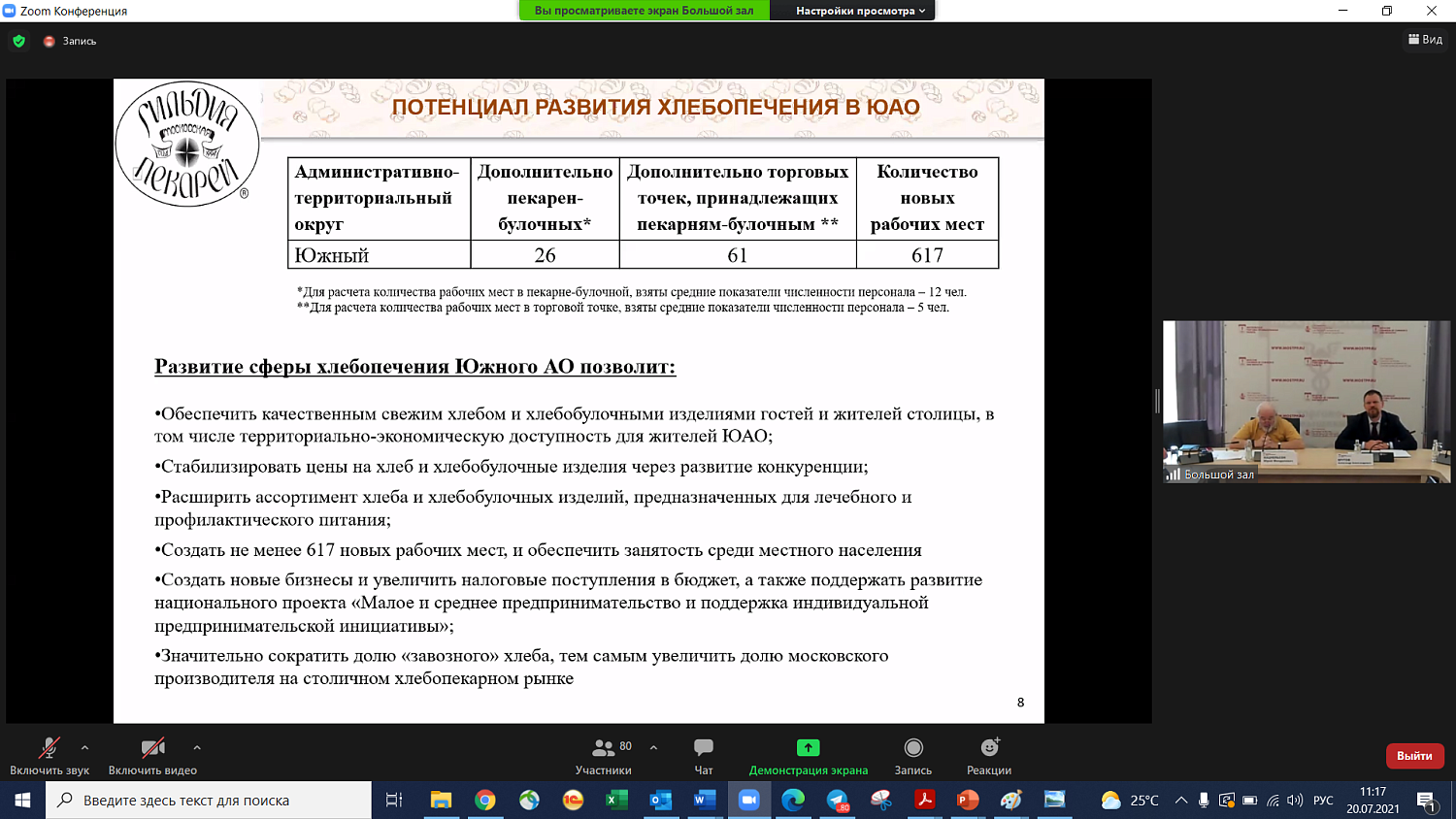1456x819 pixels.
Task: Open the clock showing 11:17
Action: (1373, 800)
